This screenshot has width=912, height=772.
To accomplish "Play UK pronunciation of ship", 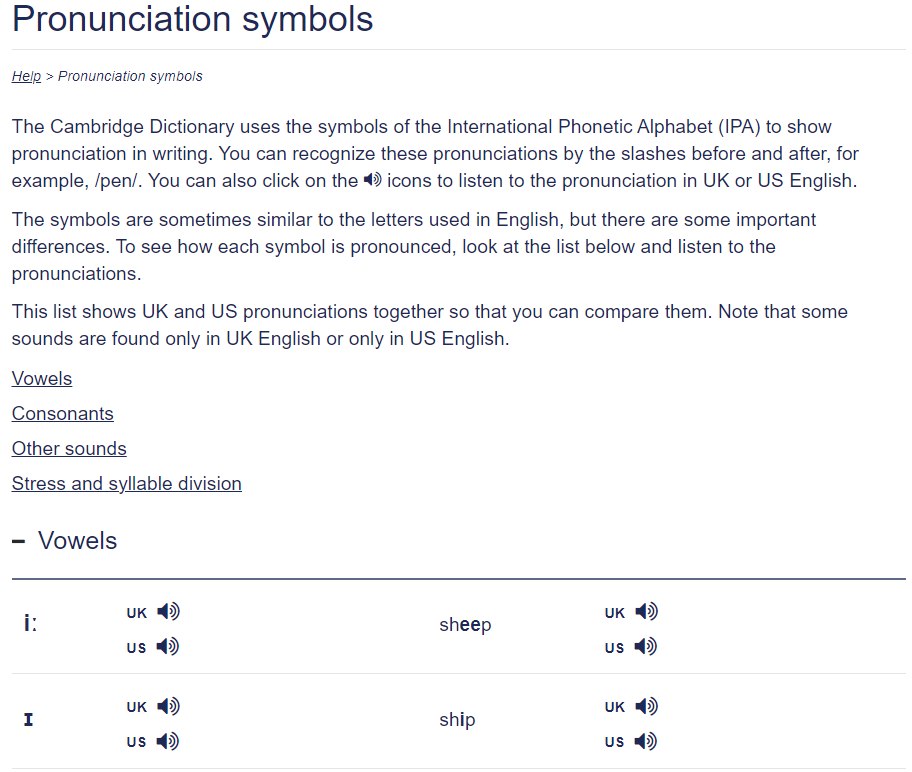I will click(x=168, y=706).
